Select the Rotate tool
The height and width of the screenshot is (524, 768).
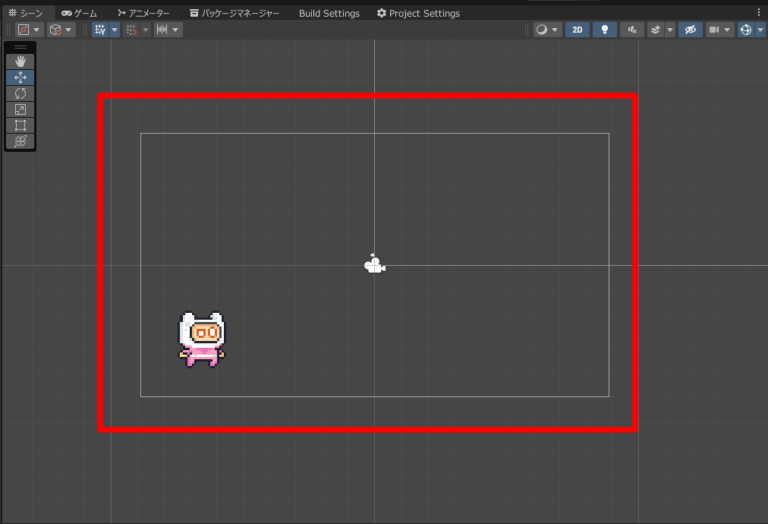click(20, 94)
